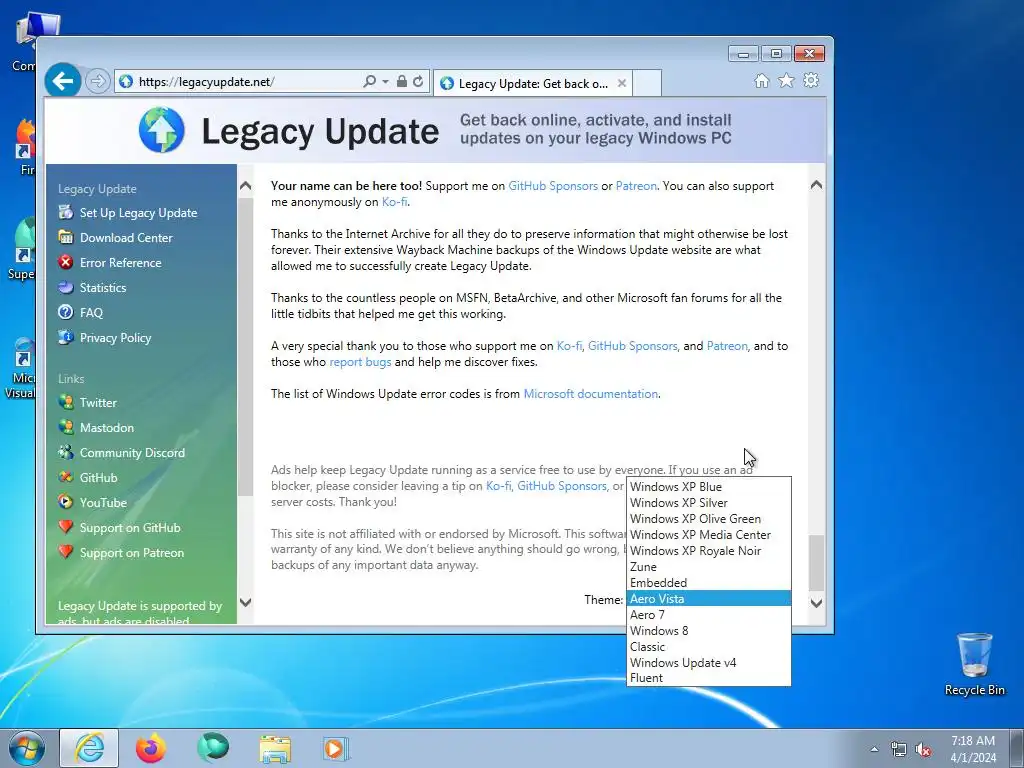Select Windows Update v4 theme

[x=709, y=663]
